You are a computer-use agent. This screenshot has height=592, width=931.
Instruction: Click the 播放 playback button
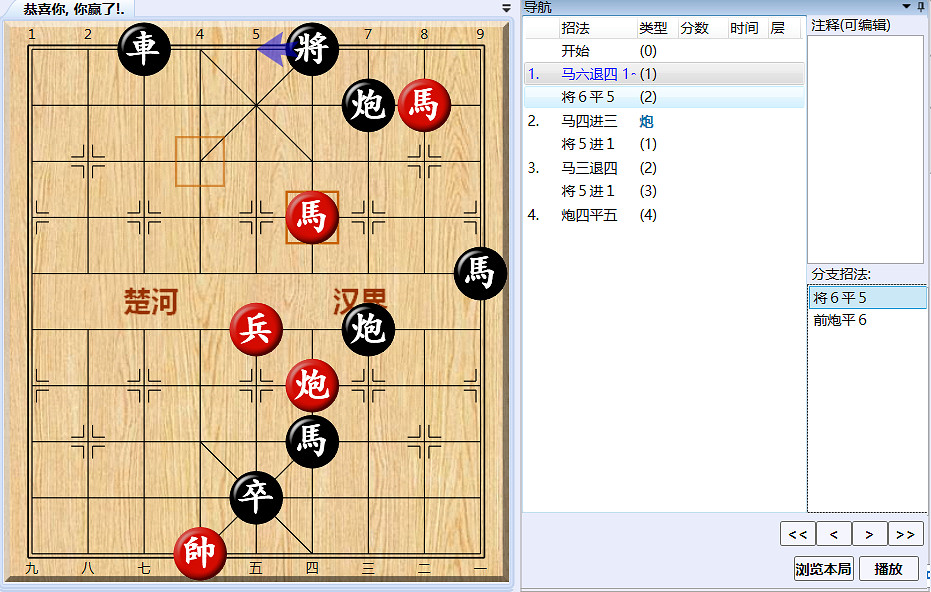[890, 568]
